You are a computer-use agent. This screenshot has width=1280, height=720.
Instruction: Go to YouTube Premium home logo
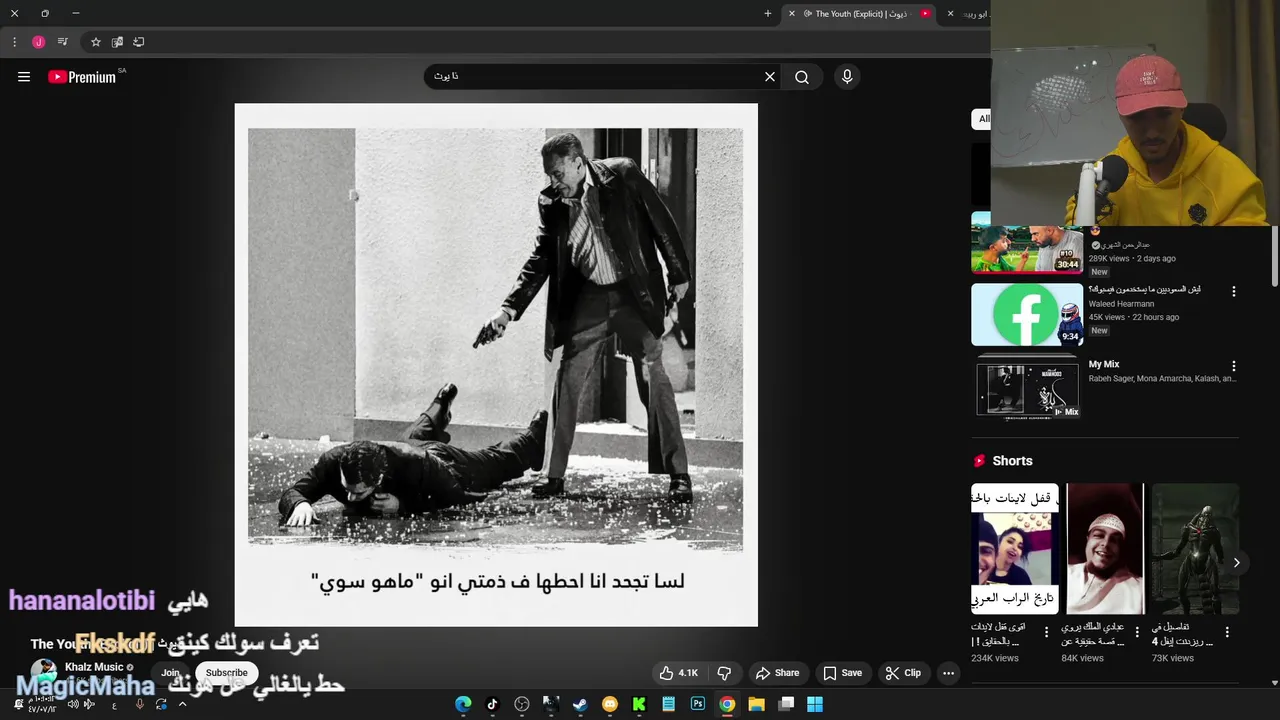[x=82, y=77]
